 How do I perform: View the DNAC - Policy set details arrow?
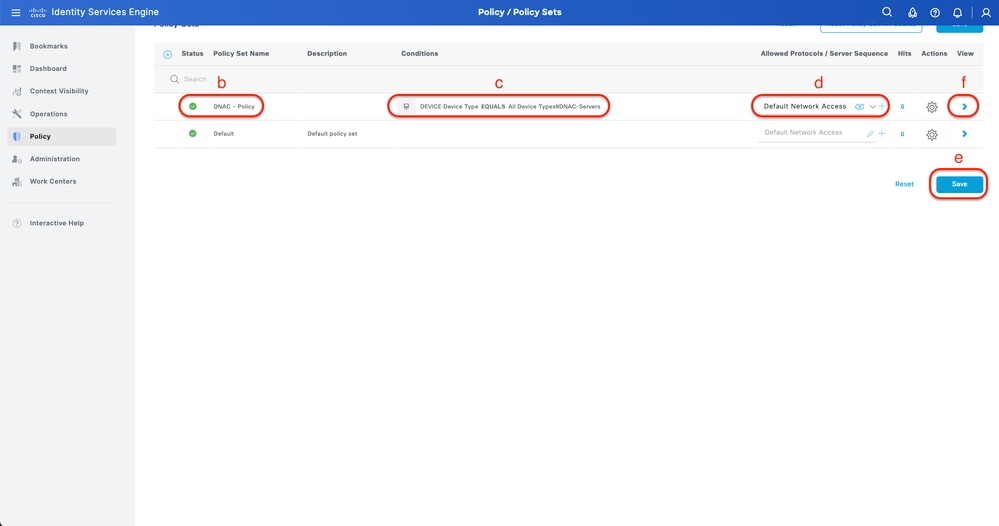click(x=964, y=106)
